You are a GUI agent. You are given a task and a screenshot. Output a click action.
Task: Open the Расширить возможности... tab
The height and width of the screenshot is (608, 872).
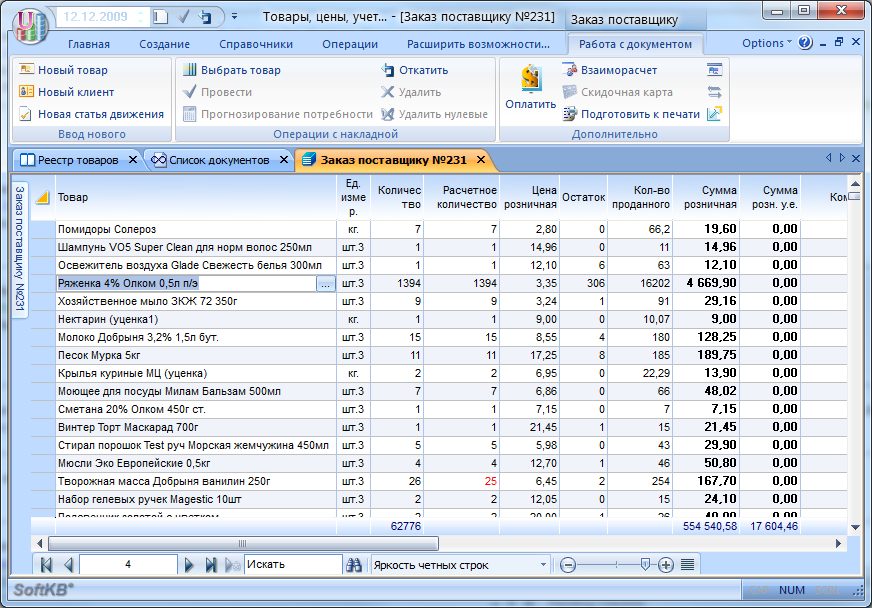[478, 44]
